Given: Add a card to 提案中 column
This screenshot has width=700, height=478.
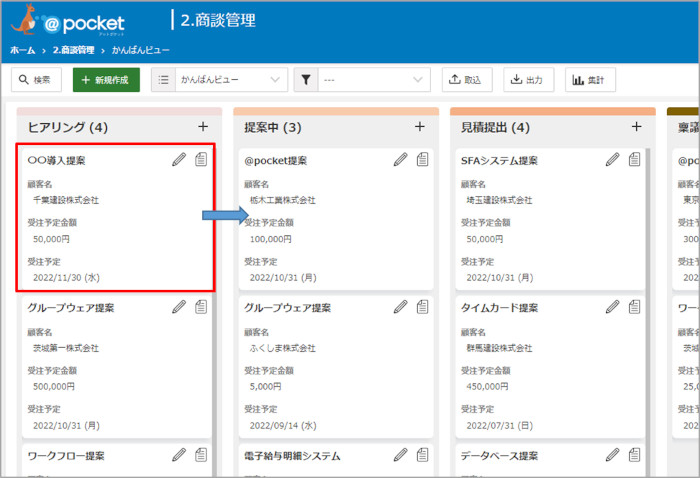Looking at the screenshot, I should coord(420,127).
